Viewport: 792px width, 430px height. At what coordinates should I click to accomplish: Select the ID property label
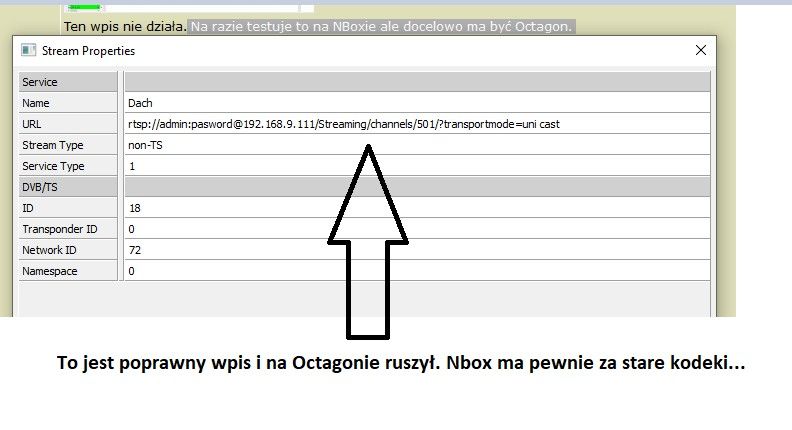coord(68,208)
